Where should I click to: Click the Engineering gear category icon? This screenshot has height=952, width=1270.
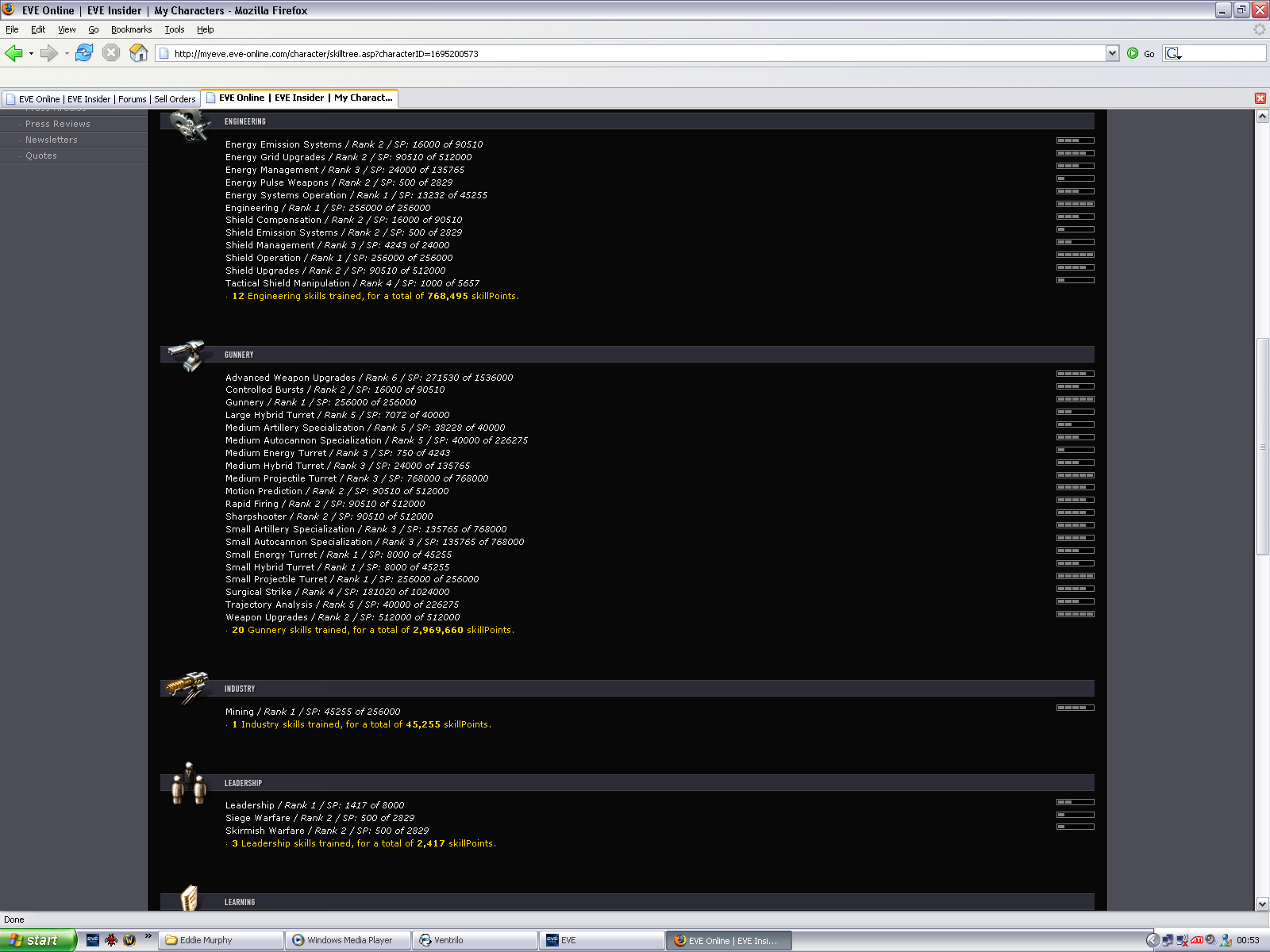189,125
